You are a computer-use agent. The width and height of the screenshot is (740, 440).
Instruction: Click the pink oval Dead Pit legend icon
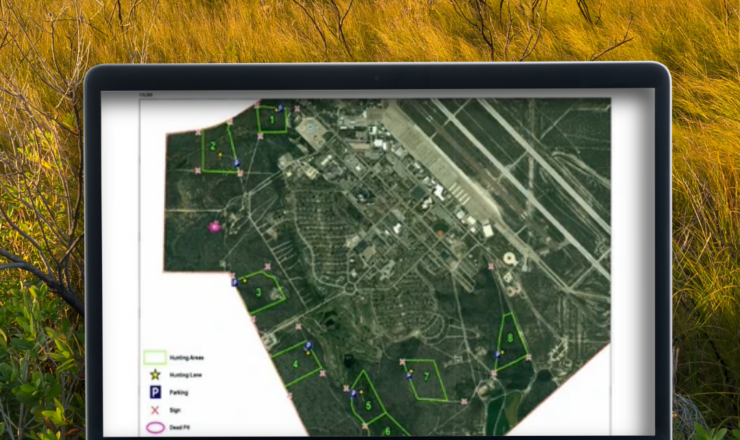tap(155, 428)
